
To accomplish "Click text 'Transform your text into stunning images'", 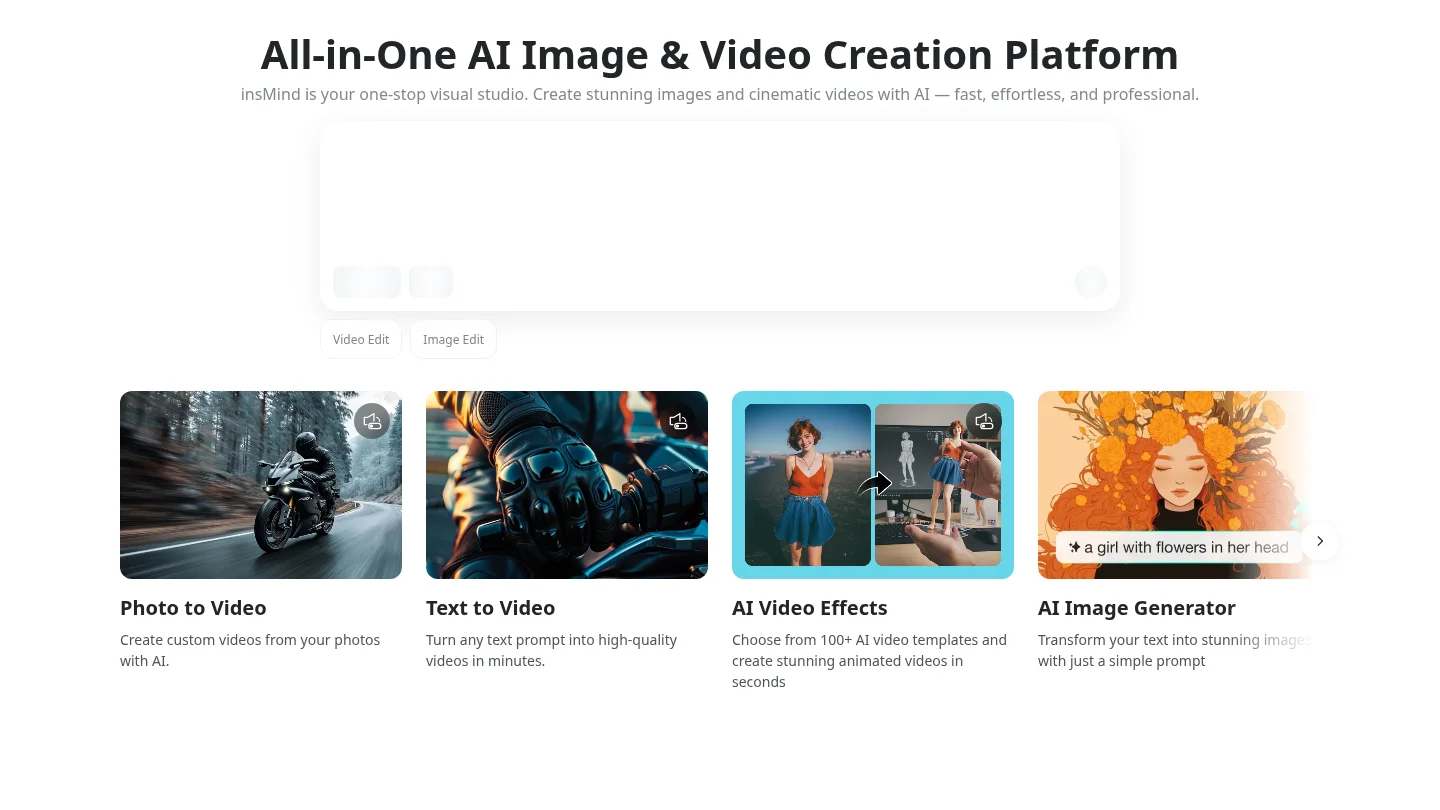I will 1174,640.
